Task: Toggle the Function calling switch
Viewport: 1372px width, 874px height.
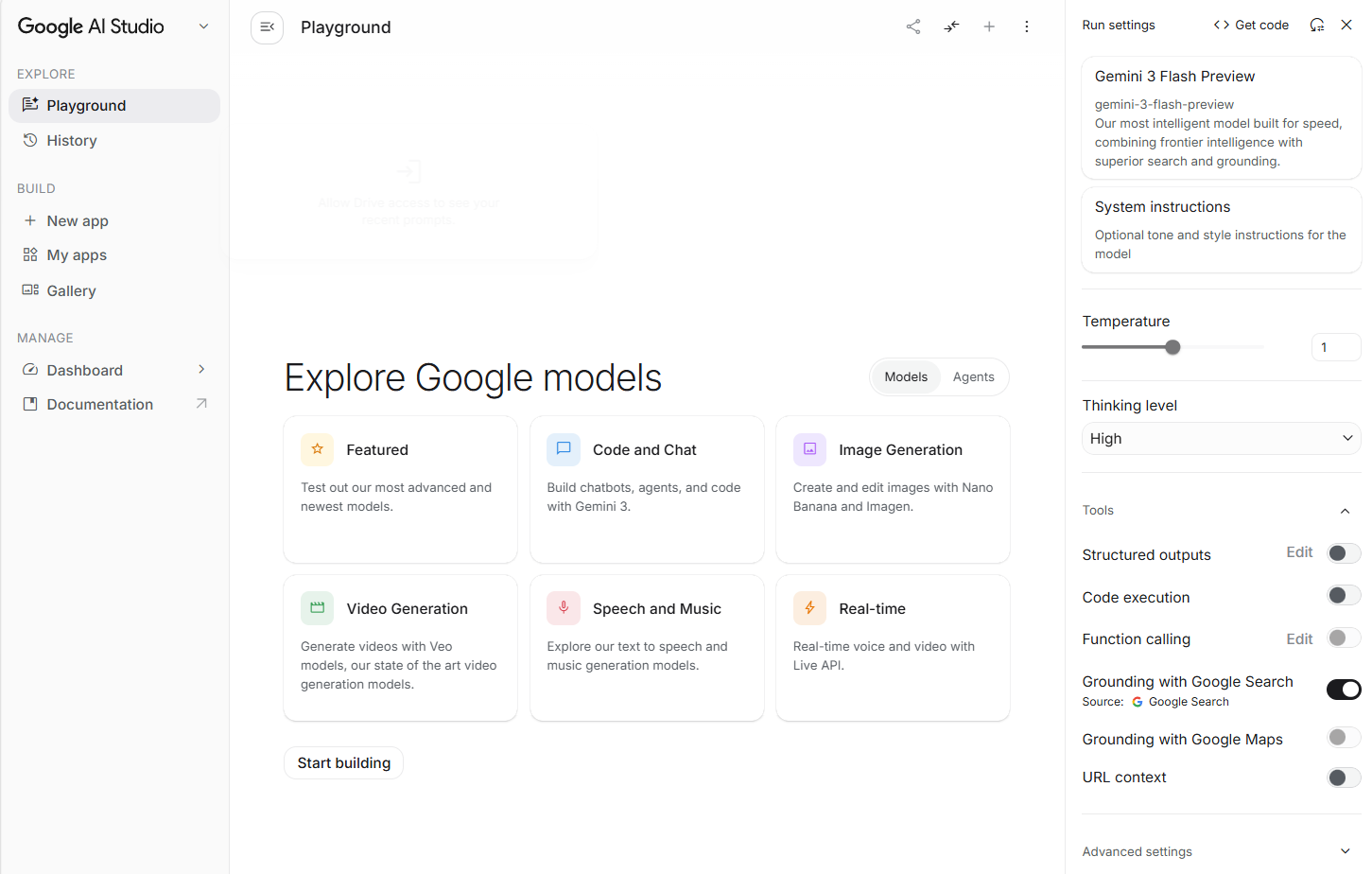Action: click(x=1344, y=638)
